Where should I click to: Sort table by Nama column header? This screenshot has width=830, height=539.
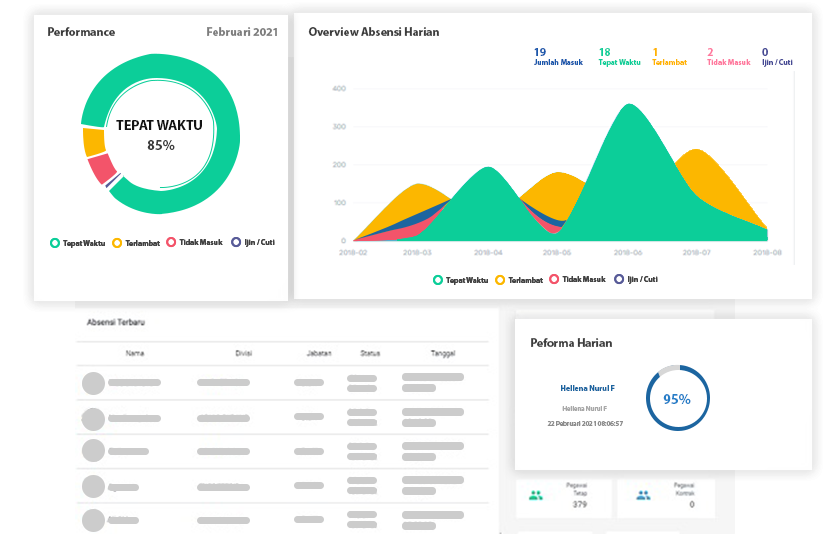[x=134, y=353]
